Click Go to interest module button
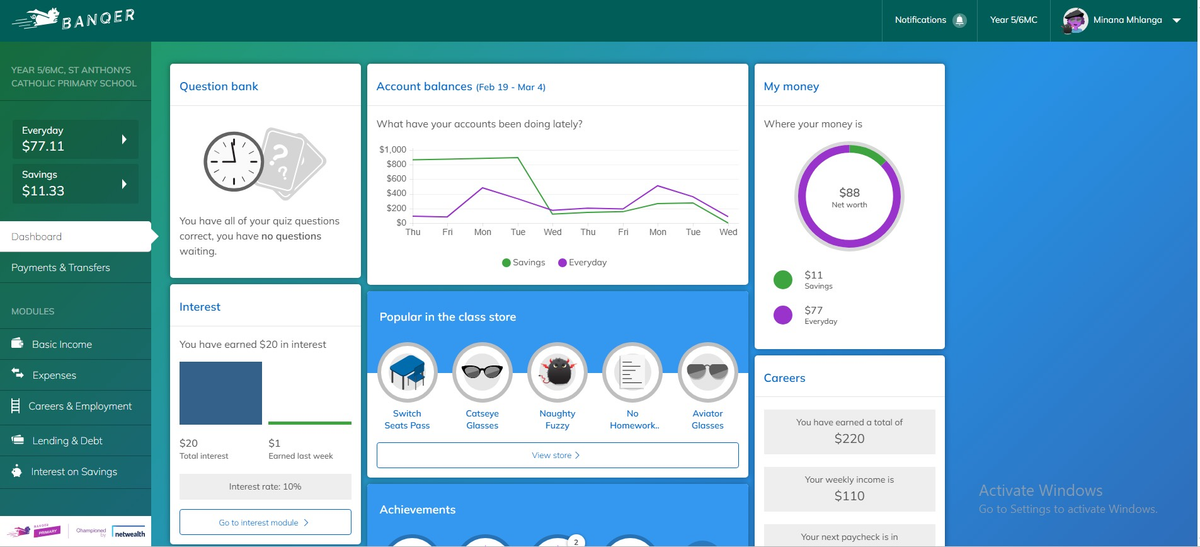Screen dimensions: 1200x547 click(265, 522)
